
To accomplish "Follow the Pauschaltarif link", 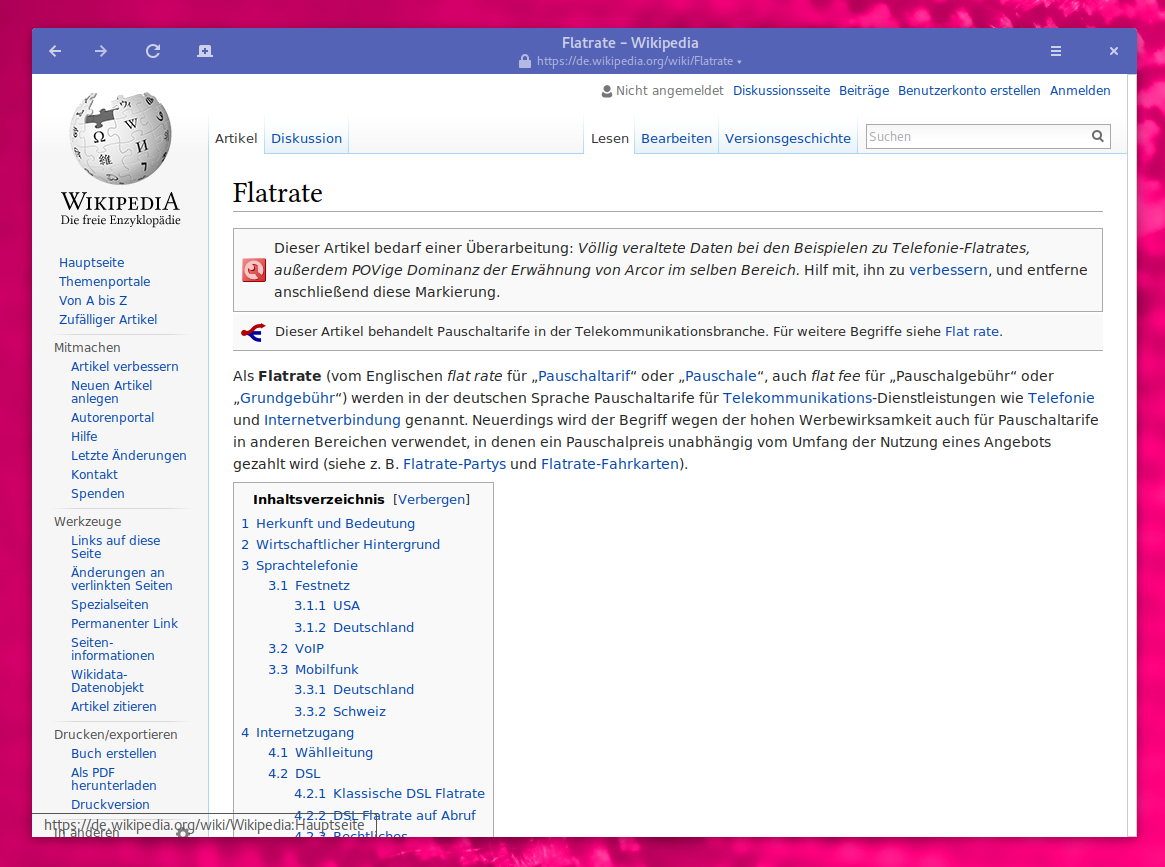I will click(x=584, y=376).
